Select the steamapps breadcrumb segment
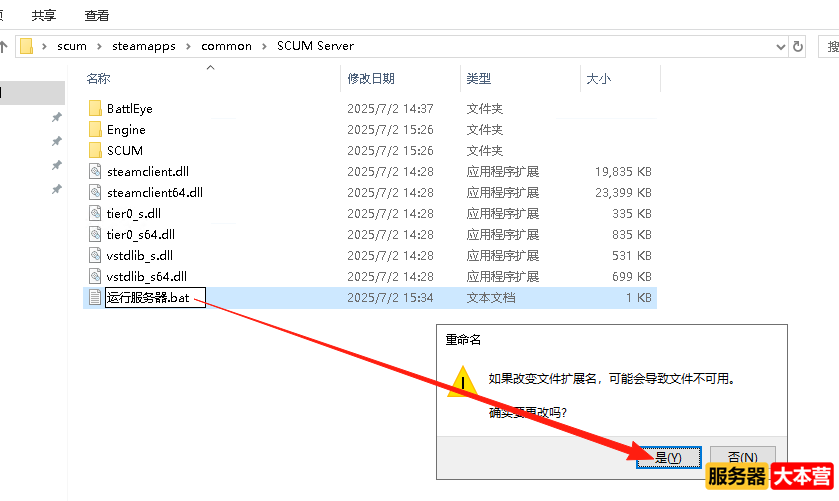839x501 pixels. click(x=143, y=46)
